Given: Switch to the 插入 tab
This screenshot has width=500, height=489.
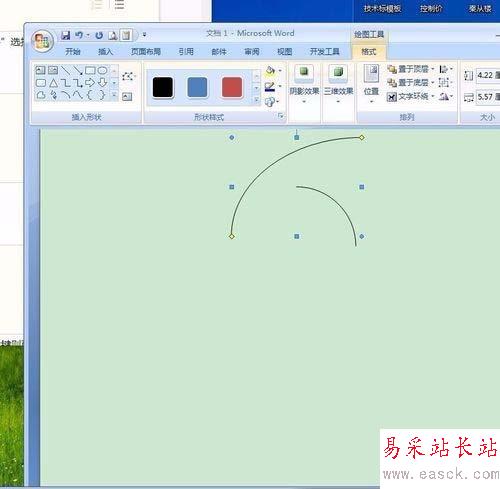Looking at the screenshot, I should click(x=105, y=51).
